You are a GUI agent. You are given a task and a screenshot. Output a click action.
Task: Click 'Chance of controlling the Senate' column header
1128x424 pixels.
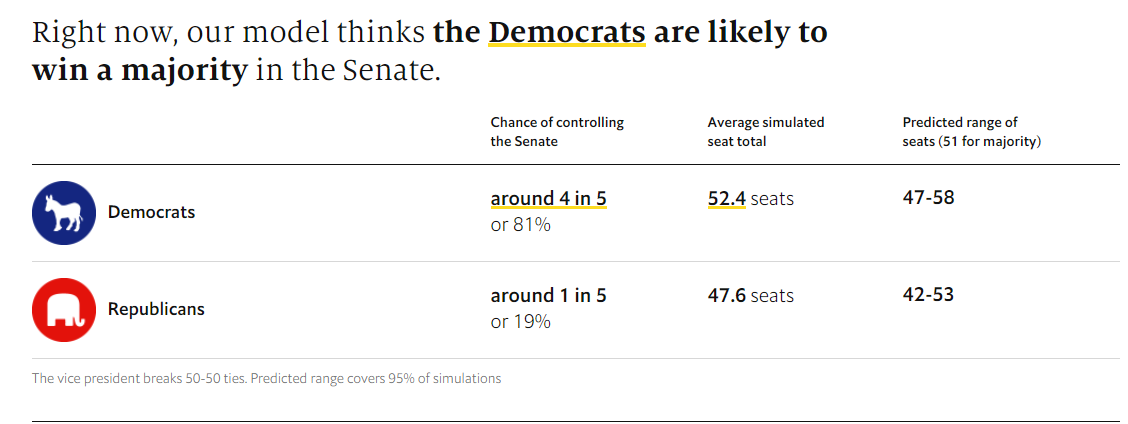(557, 132)
